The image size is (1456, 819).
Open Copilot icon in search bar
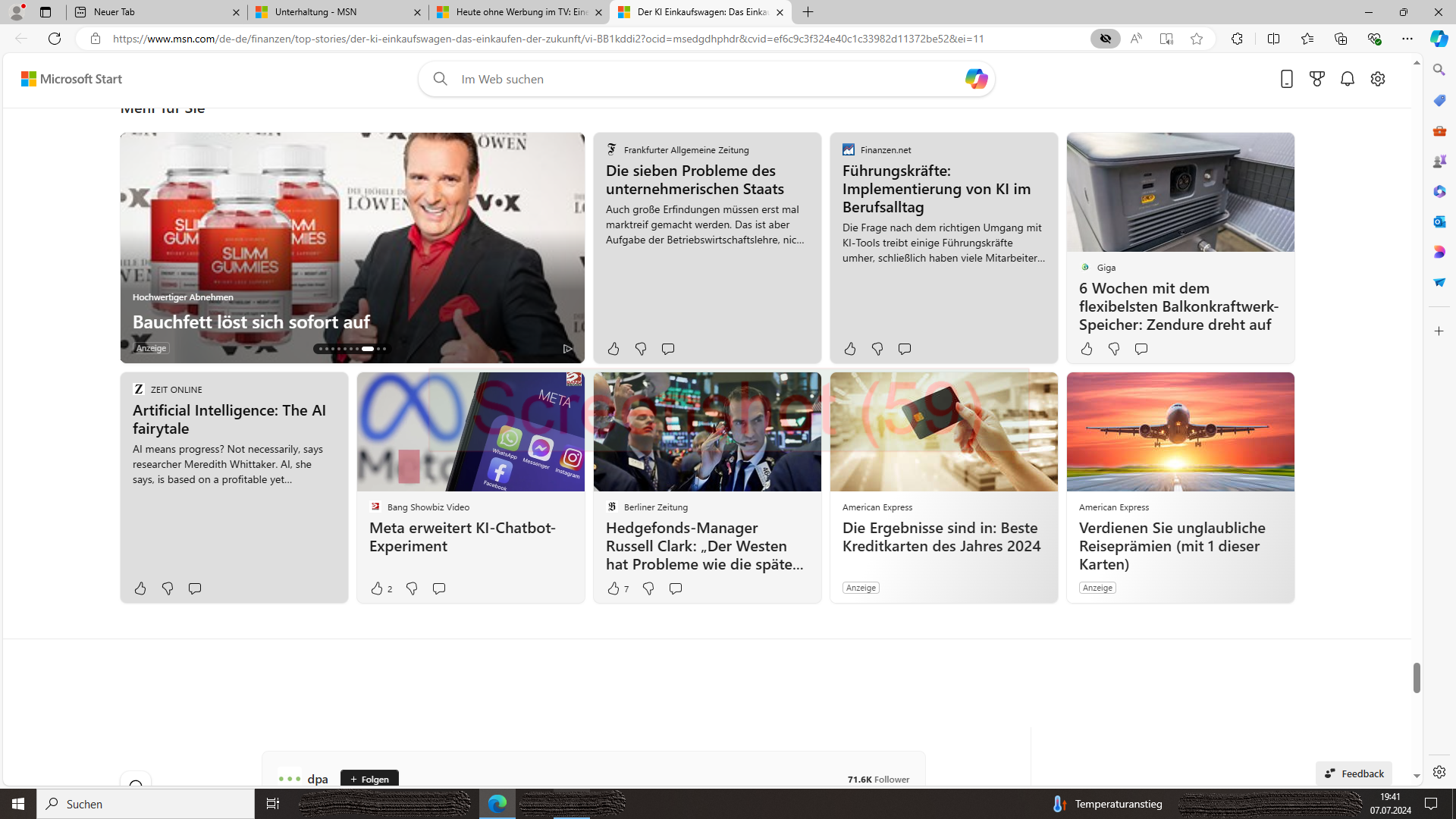coord(975,79)
